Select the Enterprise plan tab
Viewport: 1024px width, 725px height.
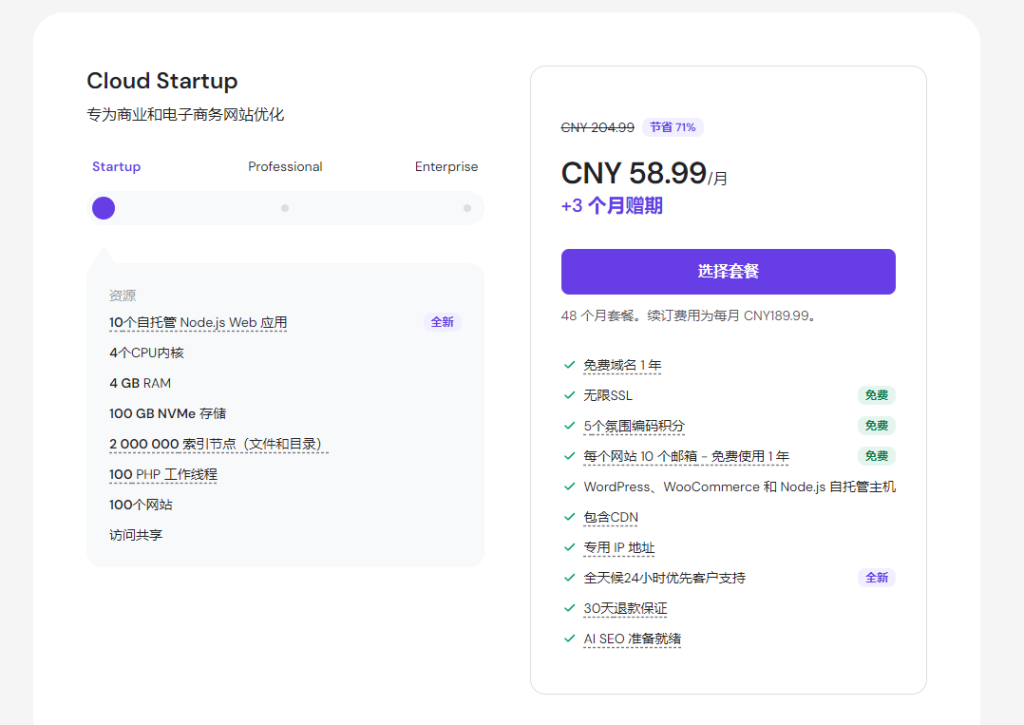point(446,167)
